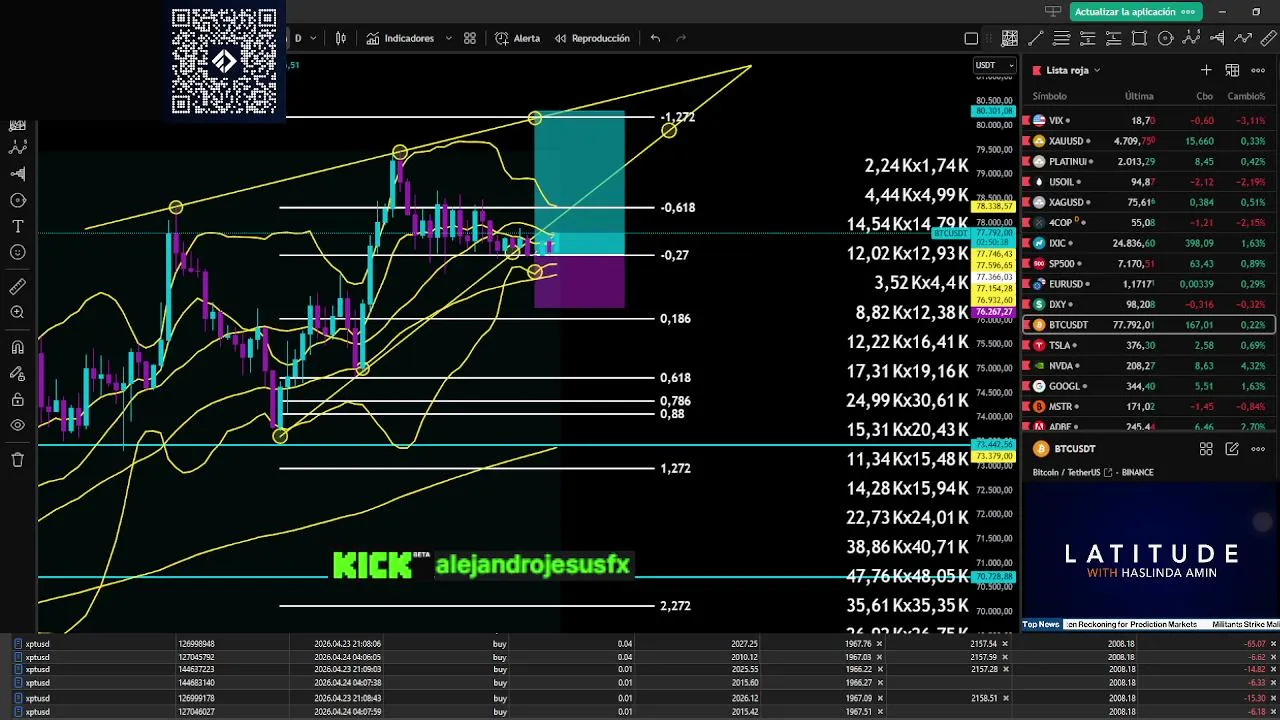Open BTCUSDT details more options
This screenshot has width=1280, height=720.
(x=1259, y=449)
